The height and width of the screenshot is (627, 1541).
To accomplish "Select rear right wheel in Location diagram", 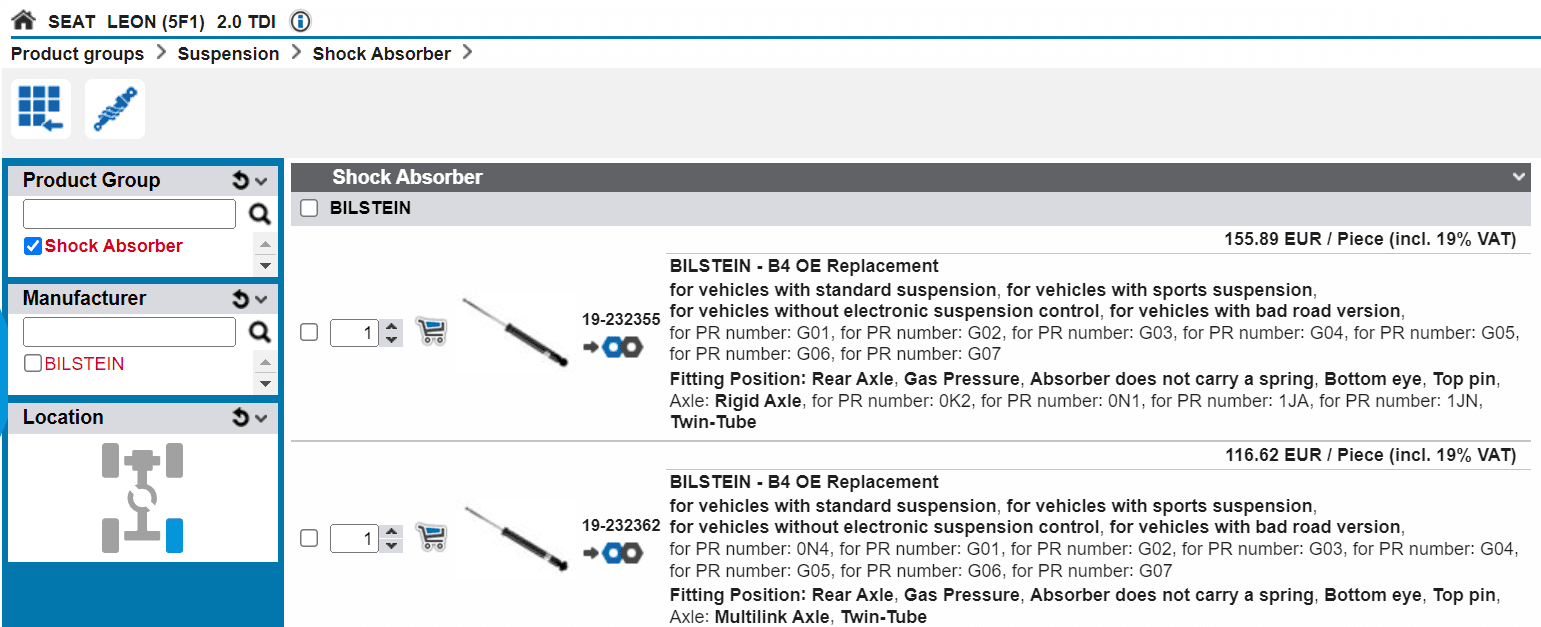I will tap(174, 536).
